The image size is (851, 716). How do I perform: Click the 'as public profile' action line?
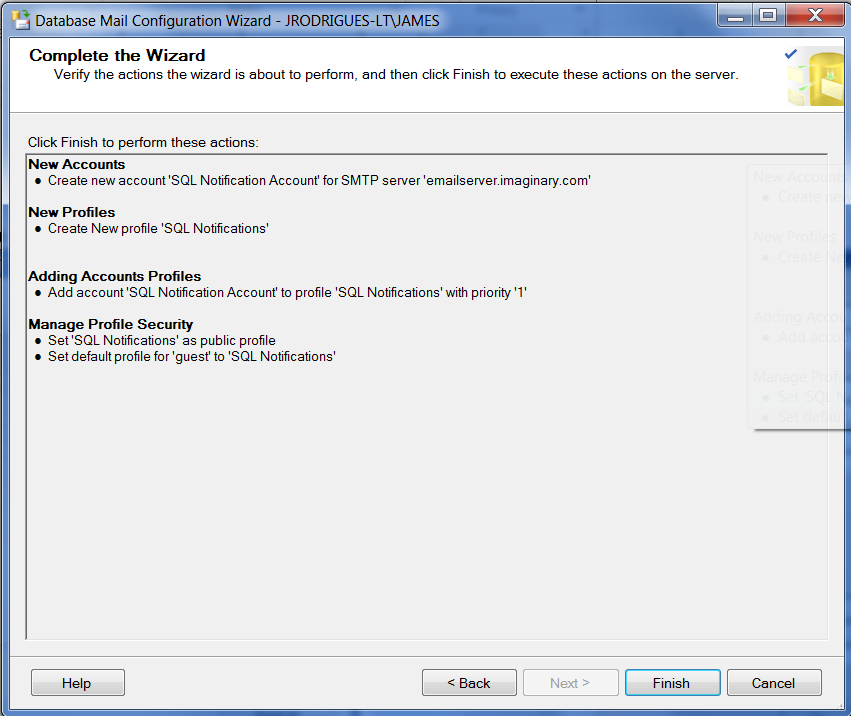161,340
